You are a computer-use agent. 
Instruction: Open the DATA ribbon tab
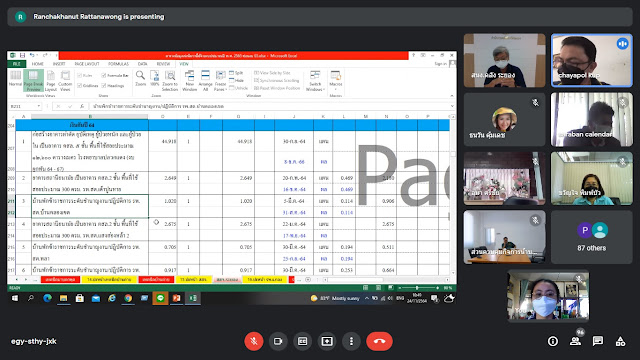pos(142,64)
